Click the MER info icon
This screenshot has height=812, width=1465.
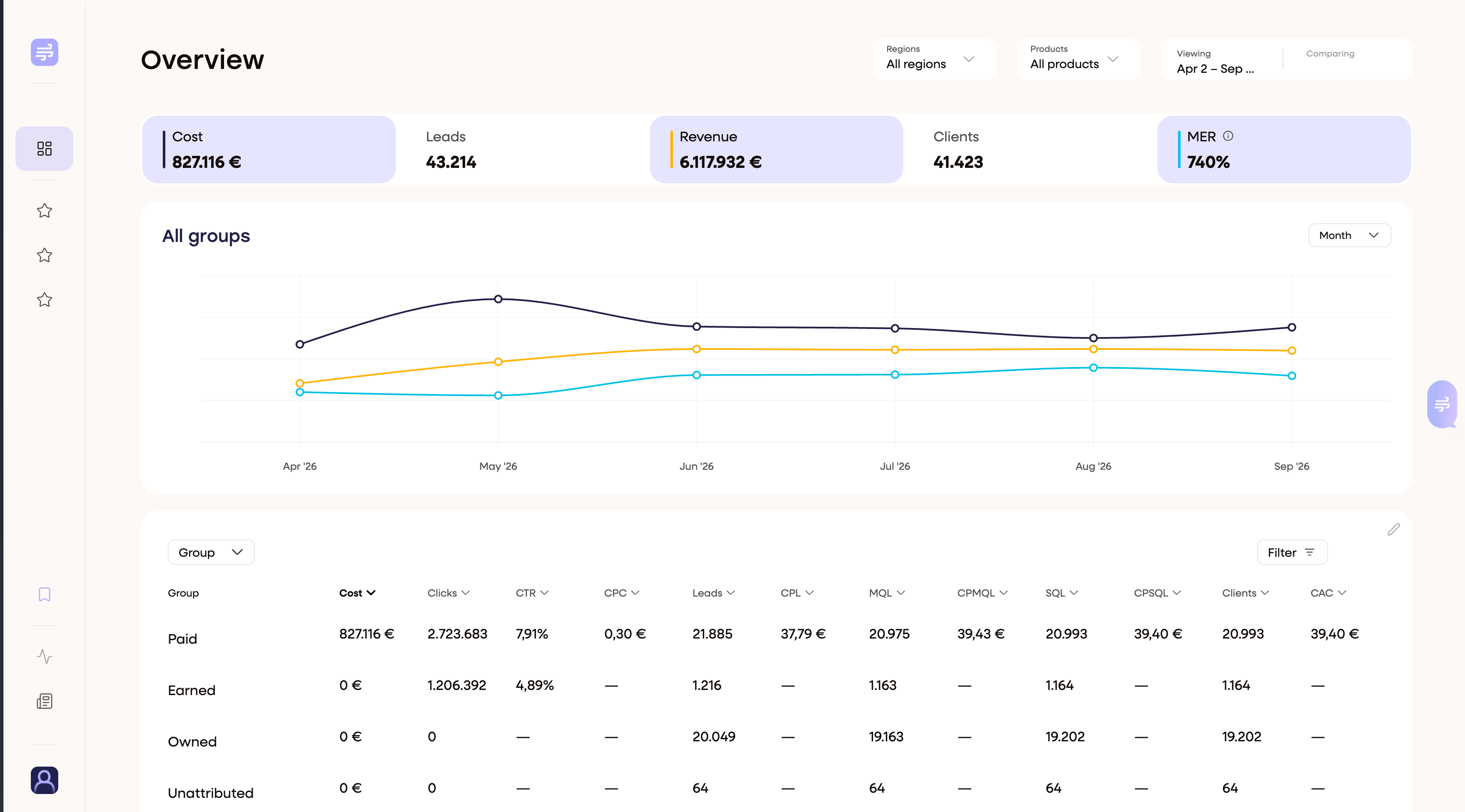(1228, 136)
